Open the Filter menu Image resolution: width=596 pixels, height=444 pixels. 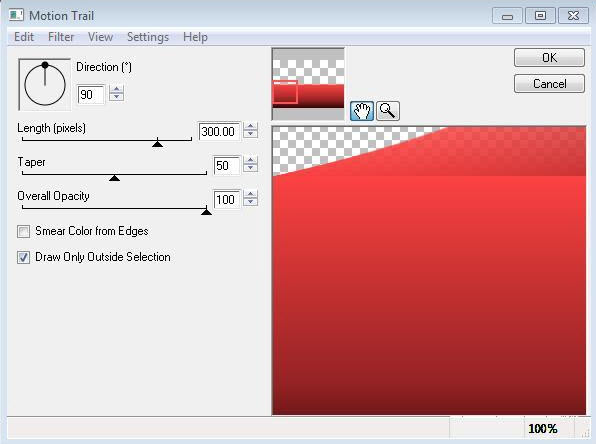pos(61,37)
